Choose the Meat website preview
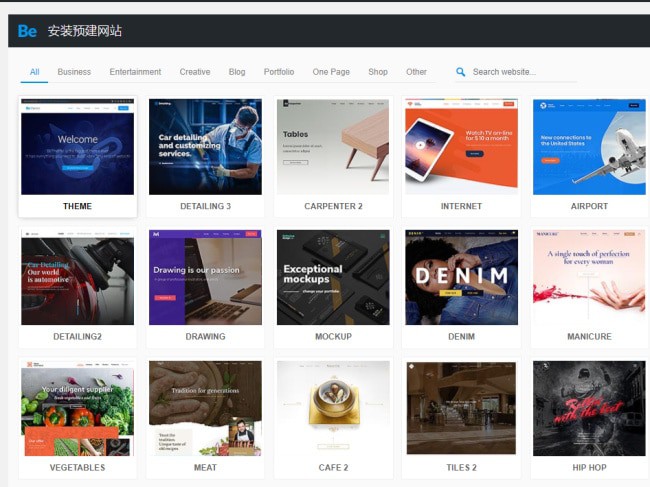Image resolution: width=650 pixels, height=487 pixels. 205,408
